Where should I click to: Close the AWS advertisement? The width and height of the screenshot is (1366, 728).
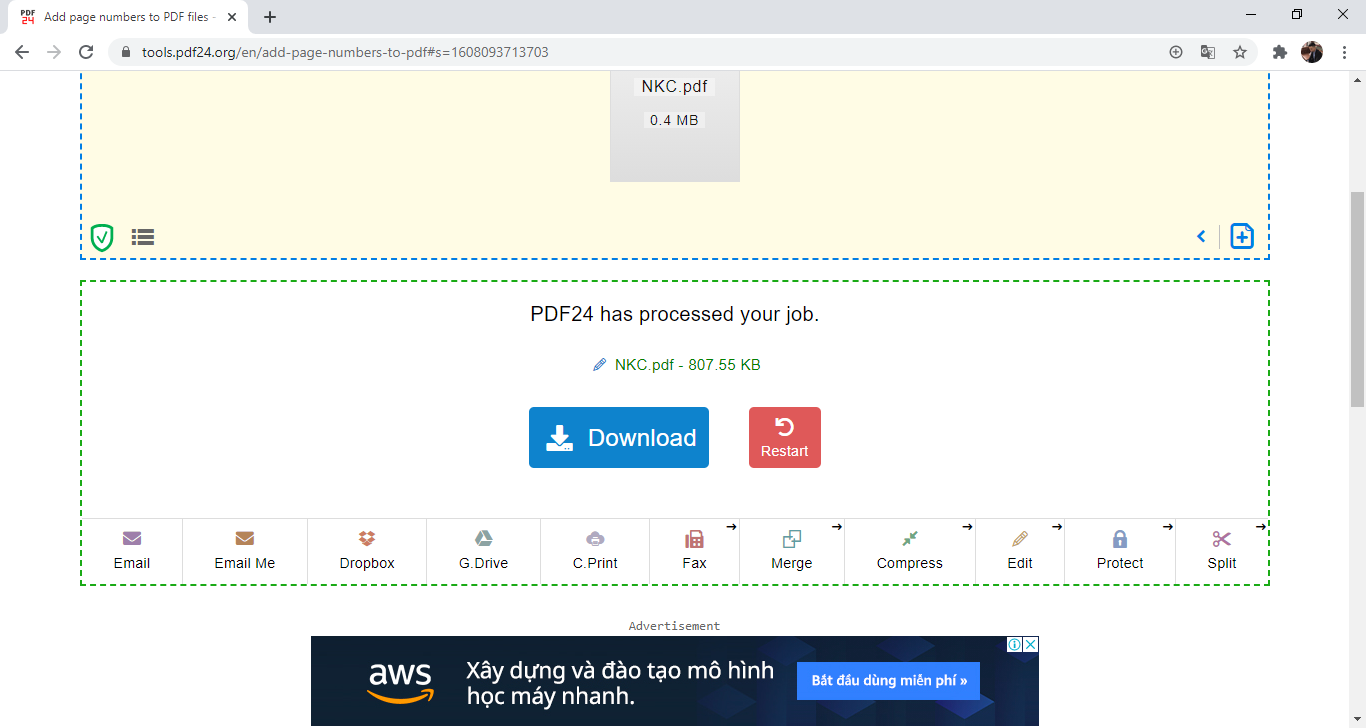pyautogui.click(x=1031, y=645)
